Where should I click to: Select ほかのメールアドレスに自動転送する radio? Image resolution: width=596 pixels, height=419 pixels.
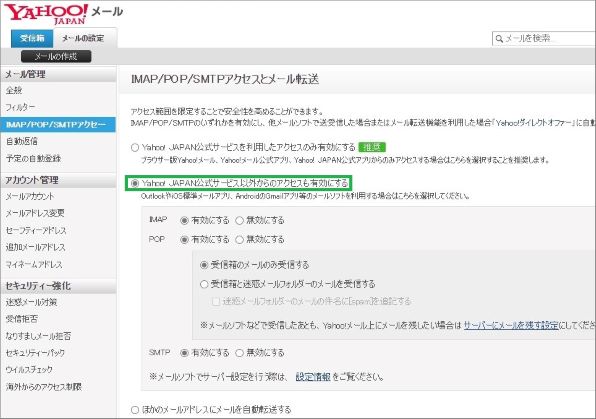[135, 410]
